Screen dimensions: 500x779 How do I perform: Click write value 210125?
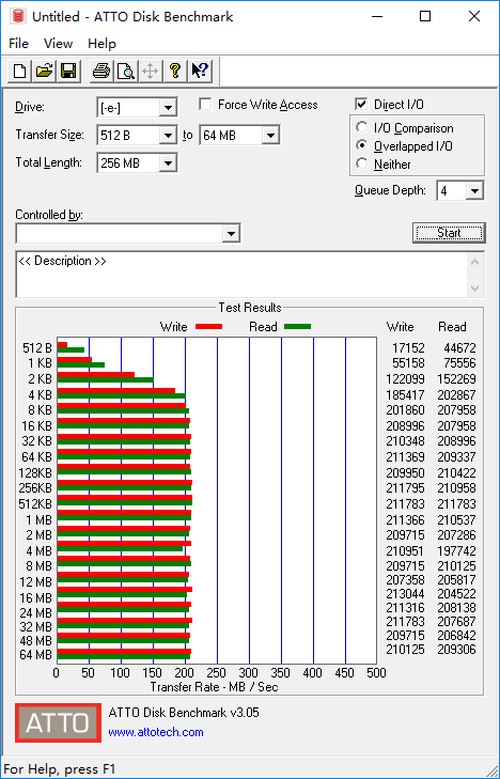pos(405,649)
